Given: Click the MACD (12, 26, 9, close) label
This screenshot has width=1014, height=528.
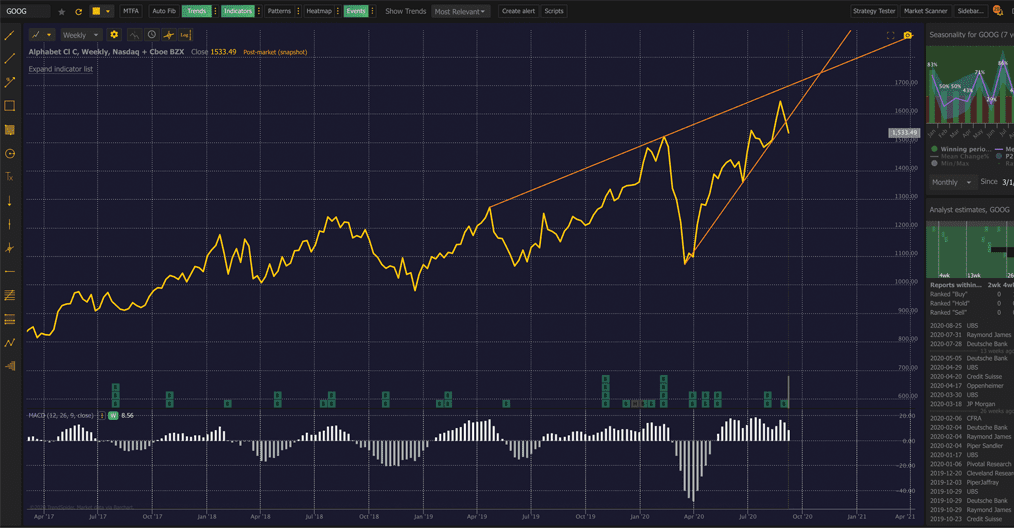Looking at the screenshot, I should point(61,415).
